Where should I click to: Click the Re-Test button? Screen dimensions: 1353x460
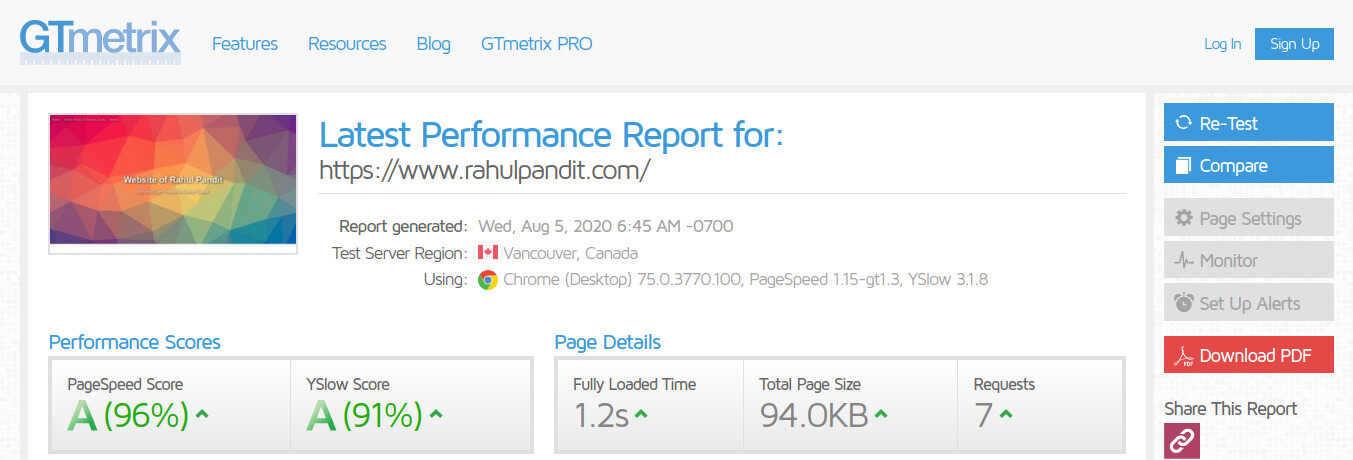1248,123
